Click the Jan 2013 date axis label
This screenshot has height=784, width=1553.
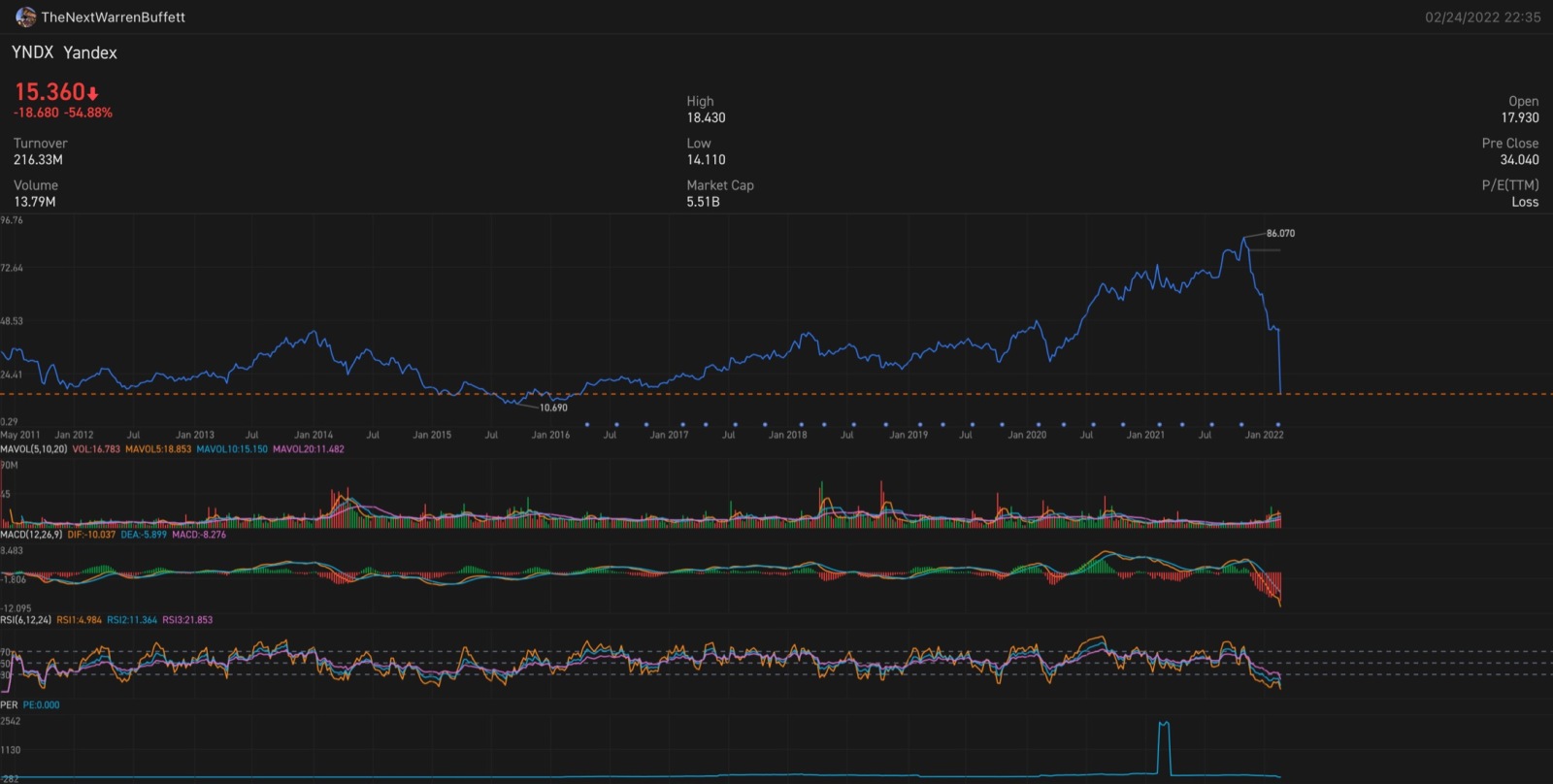tap(195, 435)
